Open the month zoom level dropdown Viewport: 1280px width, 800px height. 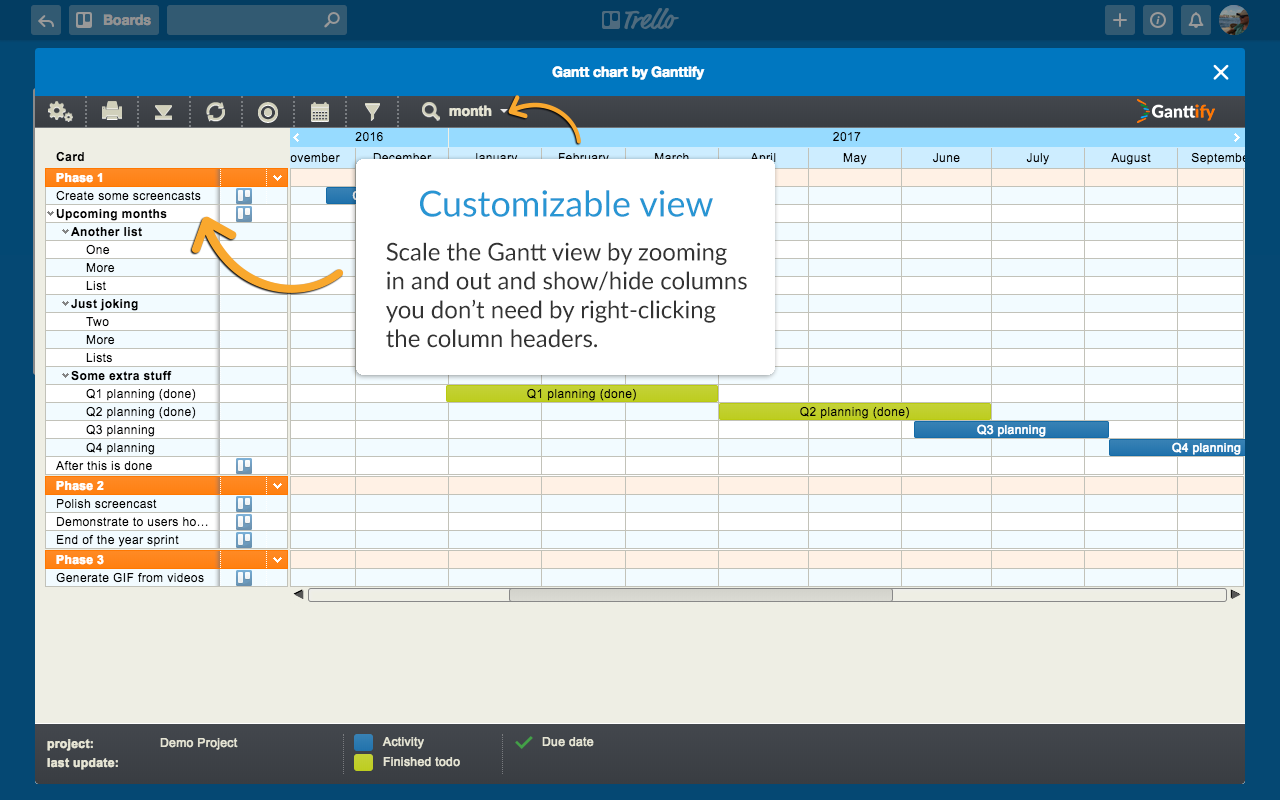coord(478,111)
